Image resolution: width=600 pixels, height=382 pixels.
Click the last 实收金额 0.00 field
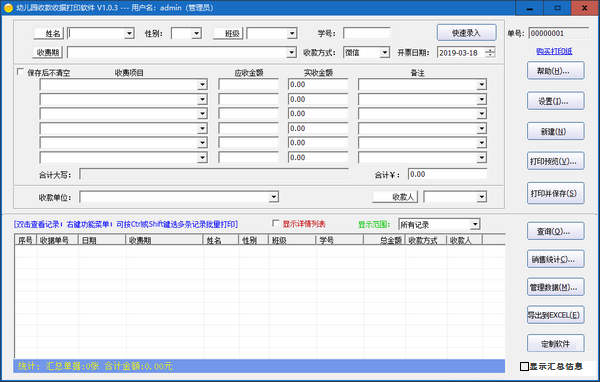click(318, 157)
